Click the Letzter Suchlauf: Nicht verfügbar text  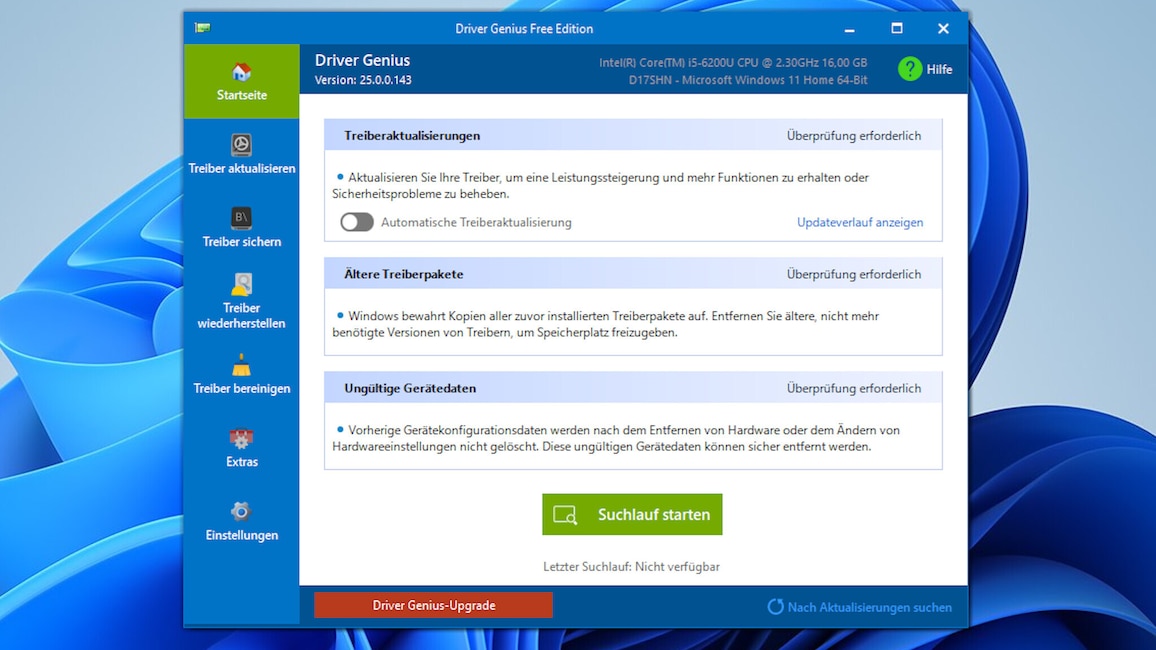(632, 567)
